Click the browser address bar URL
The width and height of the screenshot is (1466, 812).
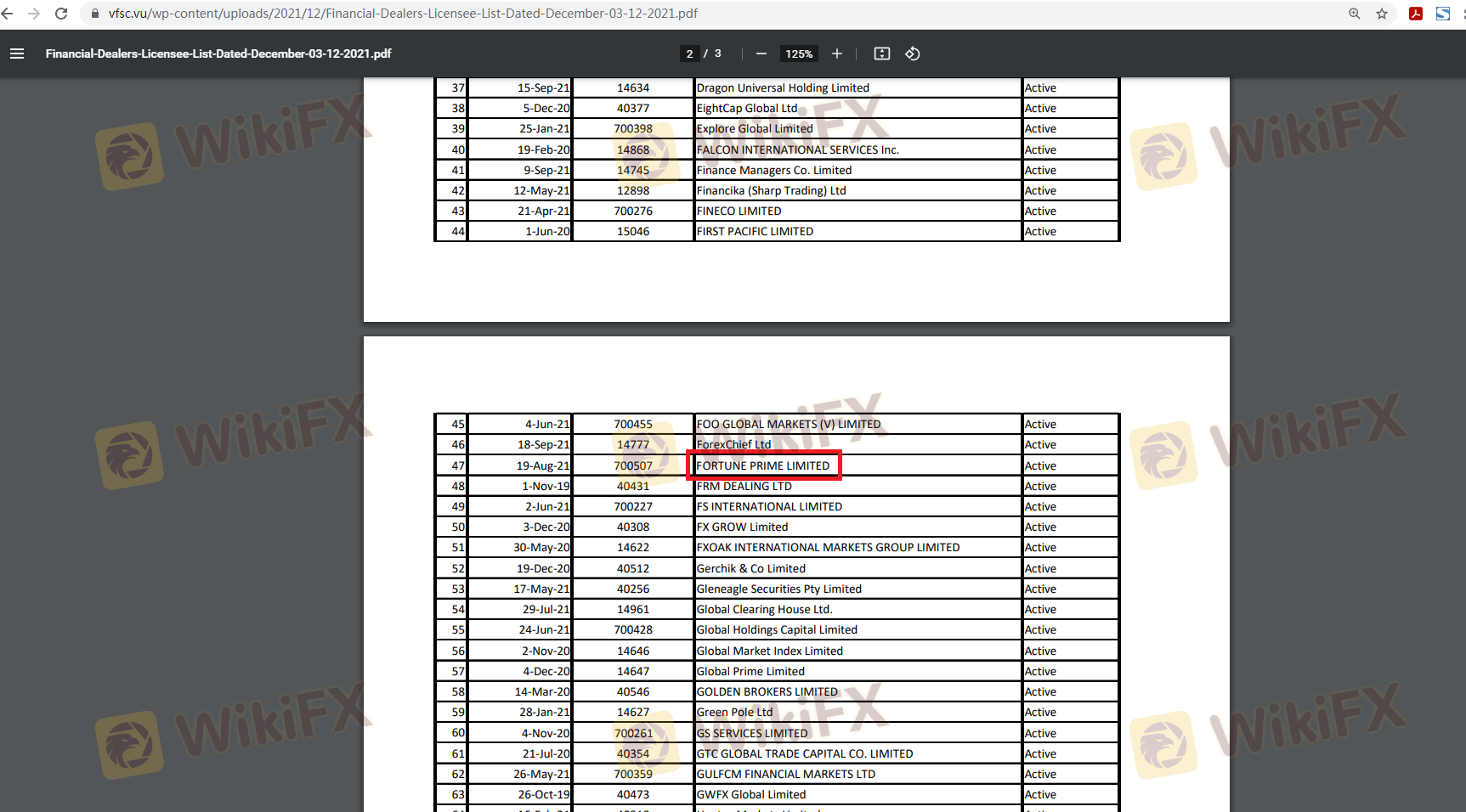click(403, 14)
